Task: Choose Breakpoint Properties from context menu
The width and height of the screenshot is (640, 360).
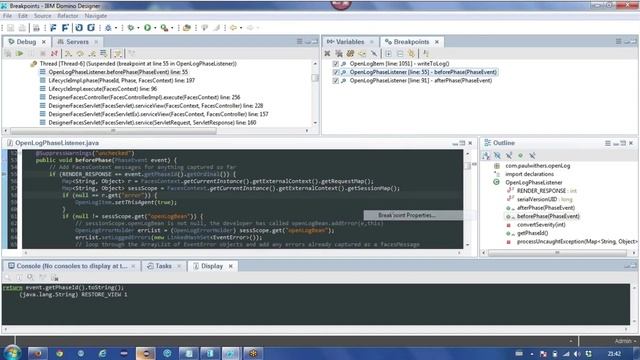Action: pos(407,215)
